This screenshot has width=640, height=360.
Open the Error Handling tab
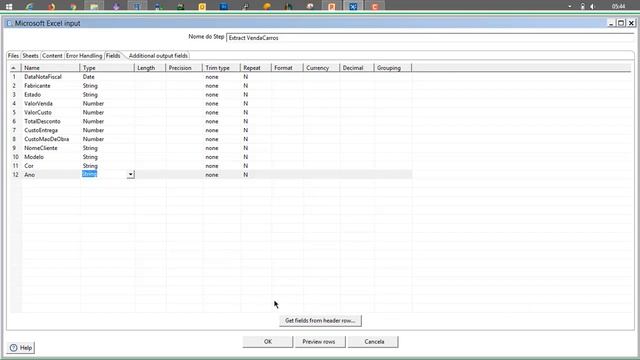coord(84,56)
